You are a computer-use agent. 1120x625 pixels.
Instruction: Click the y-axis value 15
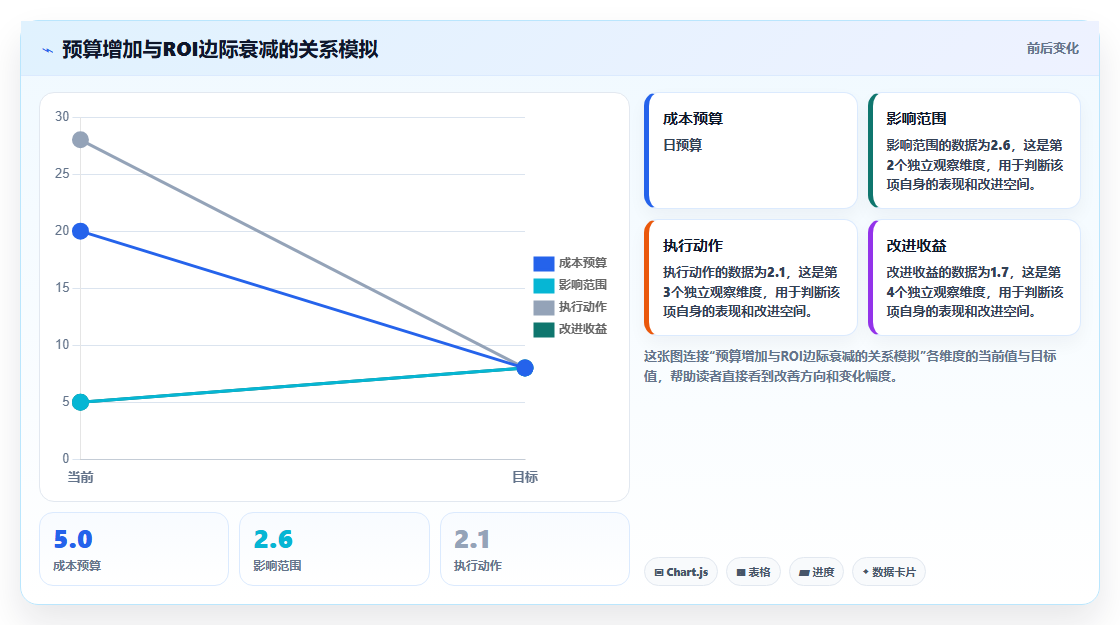point(62,288)
